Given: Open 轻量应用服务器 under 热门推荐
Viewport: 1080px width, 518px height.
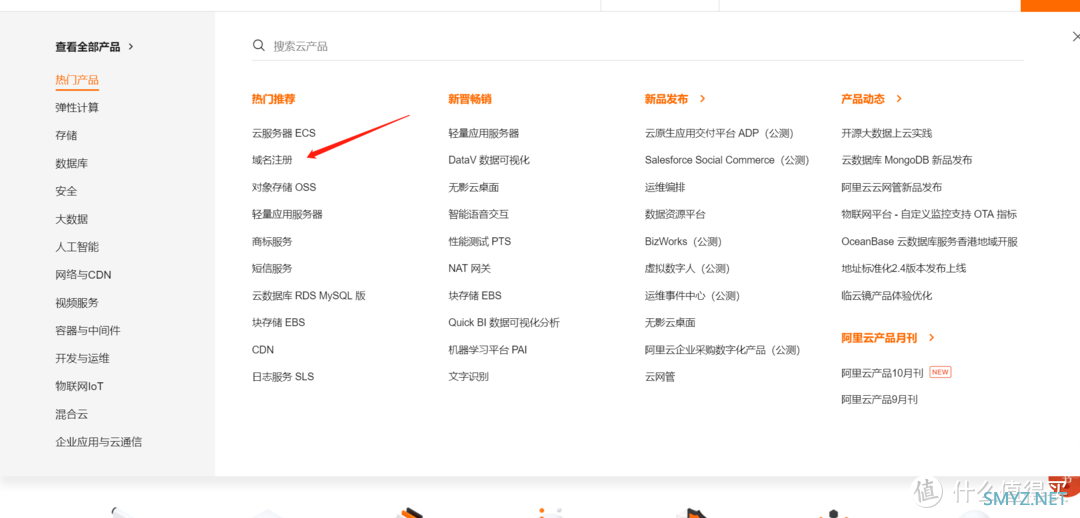Looking at the screenshot, I should tap(287, 214).
